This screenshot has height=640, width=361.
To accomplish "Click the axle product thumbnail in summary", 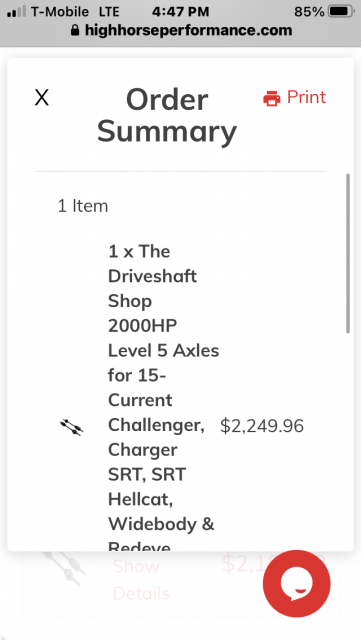I will point(71,427).
